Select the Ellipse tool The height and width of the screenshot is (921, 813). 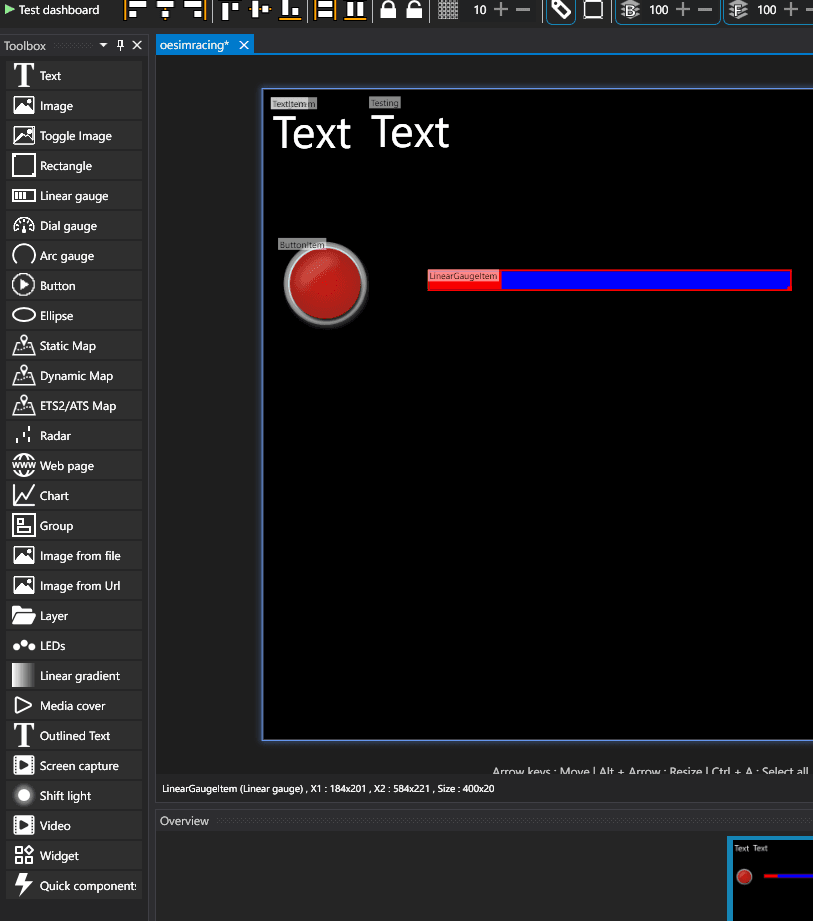pos(74,315)
